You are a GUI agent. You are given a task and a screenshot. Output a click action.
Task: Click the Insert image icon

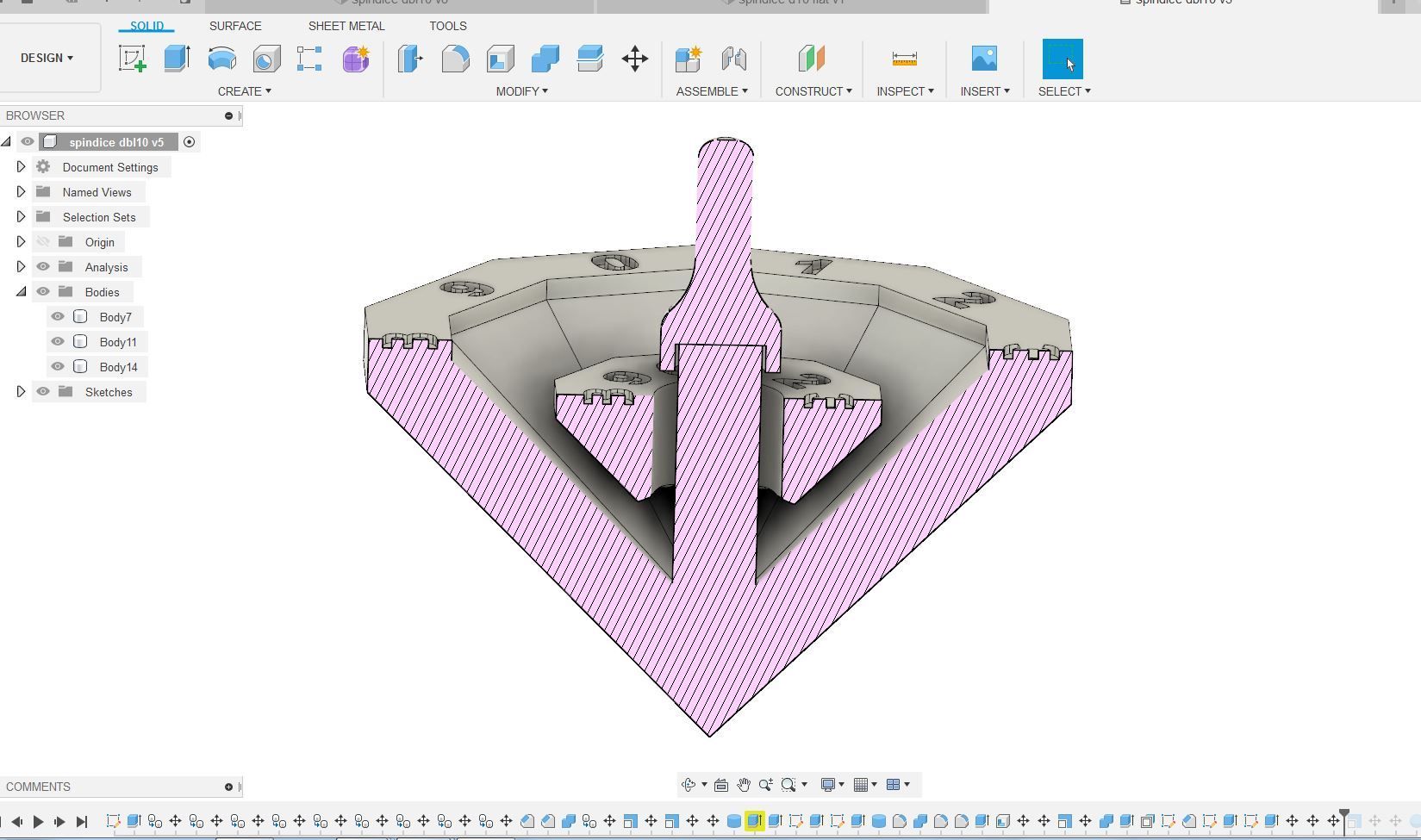(984, 59)
